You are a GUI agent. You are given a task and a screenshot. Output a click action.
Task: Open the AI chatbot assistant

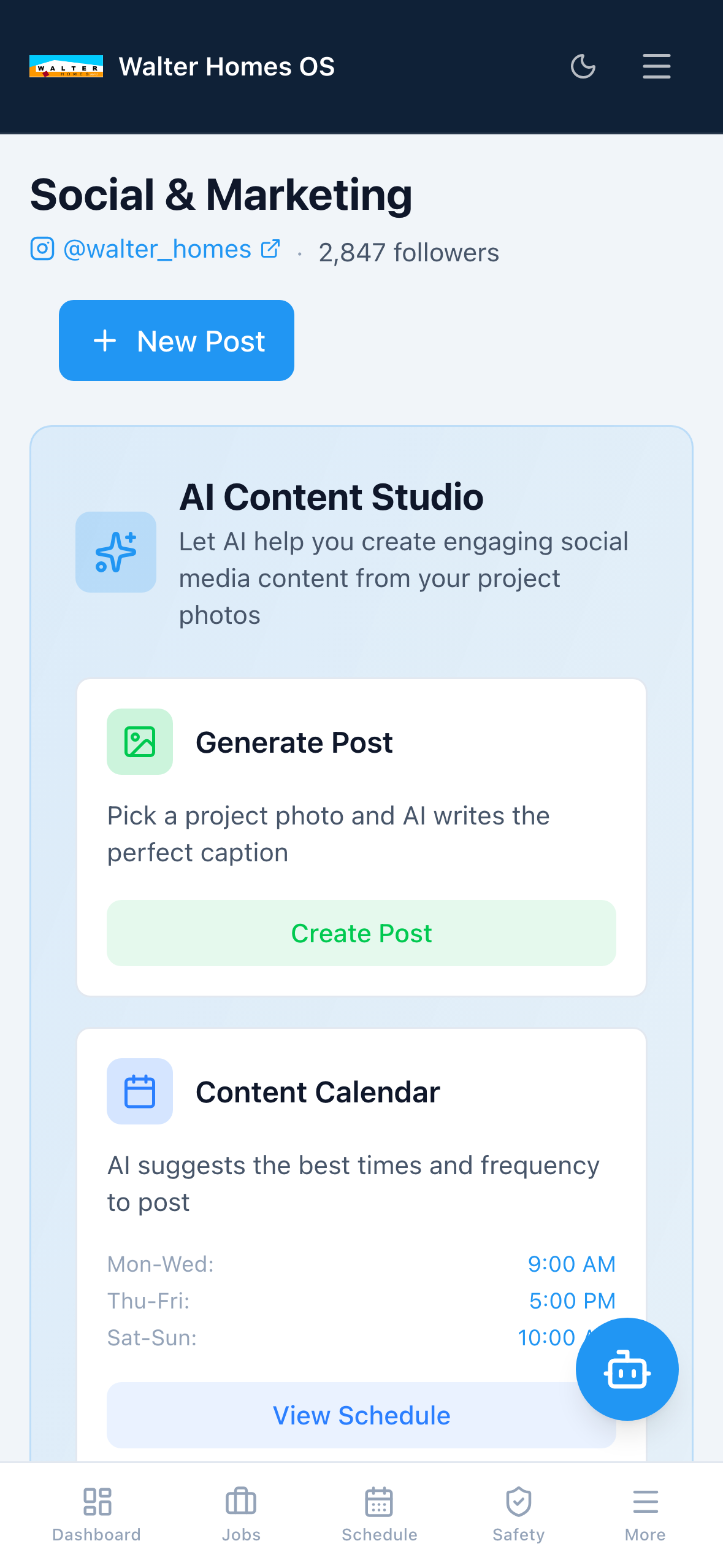pyautogui.click(x=627, y=1370)
